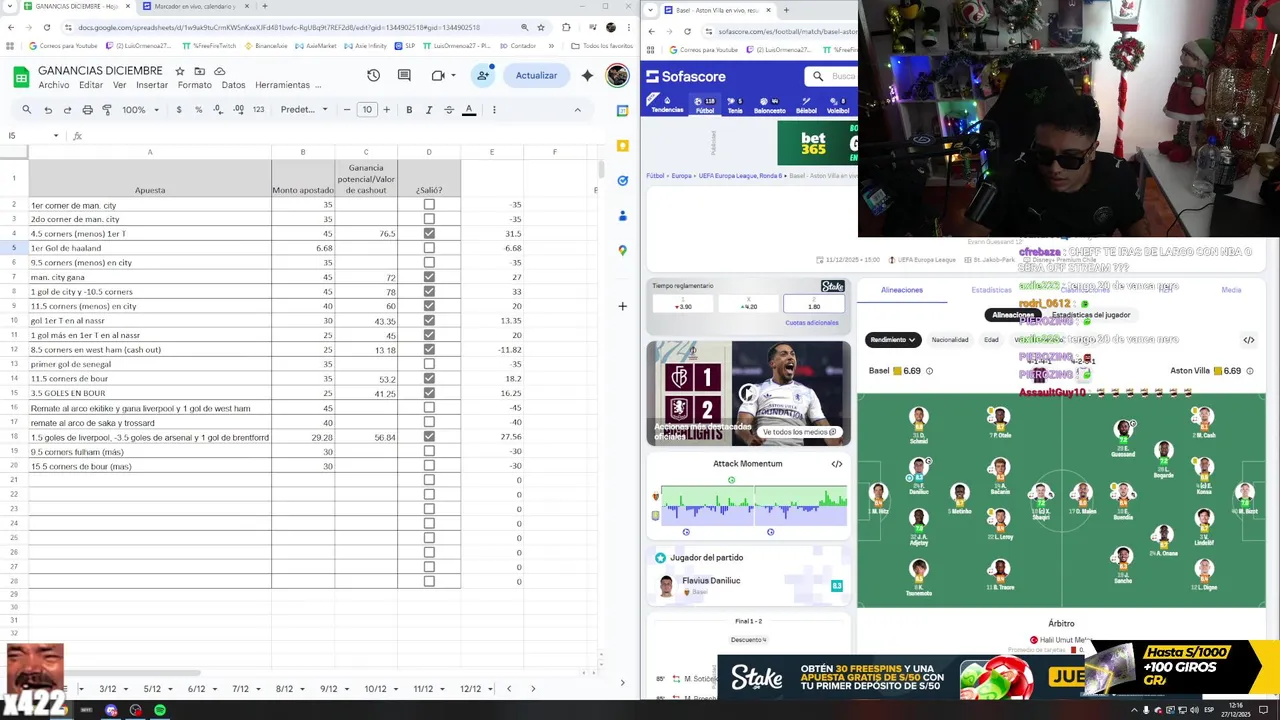The image size is (1280, 720).
Task: Open the zoom 100% dropdown
Action: 140,110
